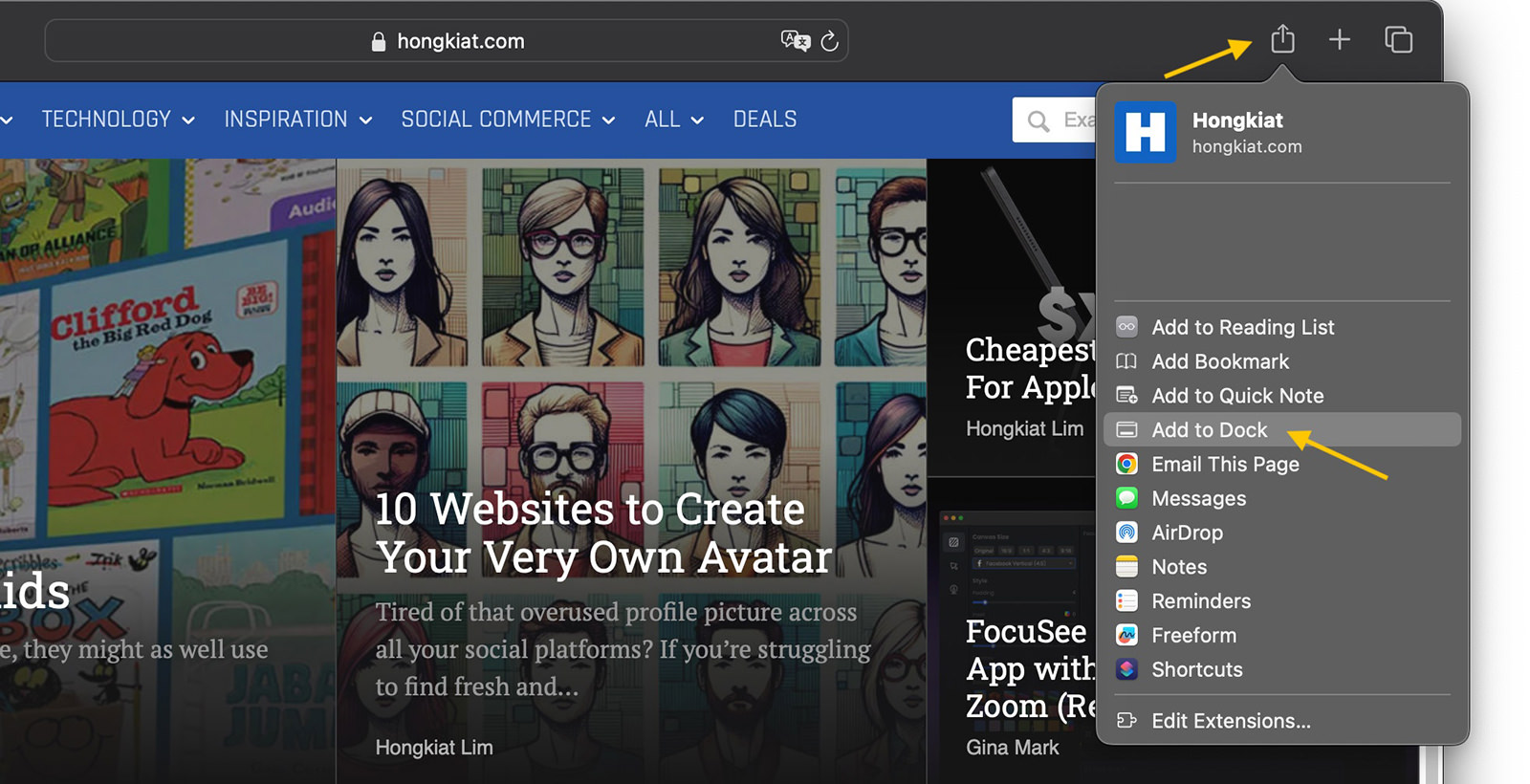Click author Hongkiat Lim under avatar article
The height and width of the screenshot is (784, 1530).
tap(434, 748)
